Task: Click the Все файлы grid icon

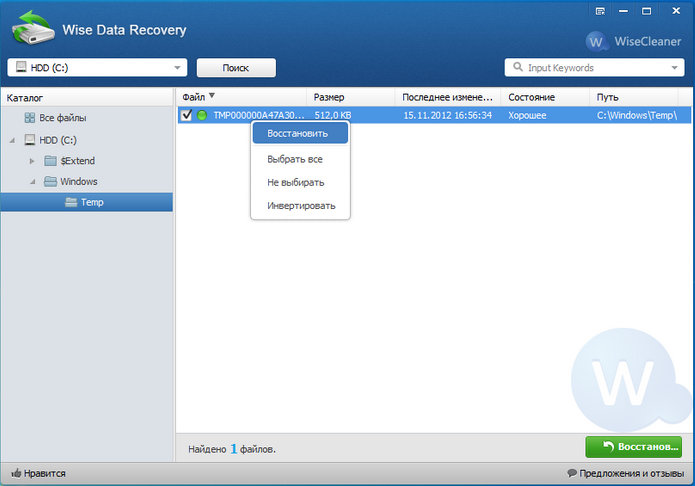Action: tap(30, 118)
